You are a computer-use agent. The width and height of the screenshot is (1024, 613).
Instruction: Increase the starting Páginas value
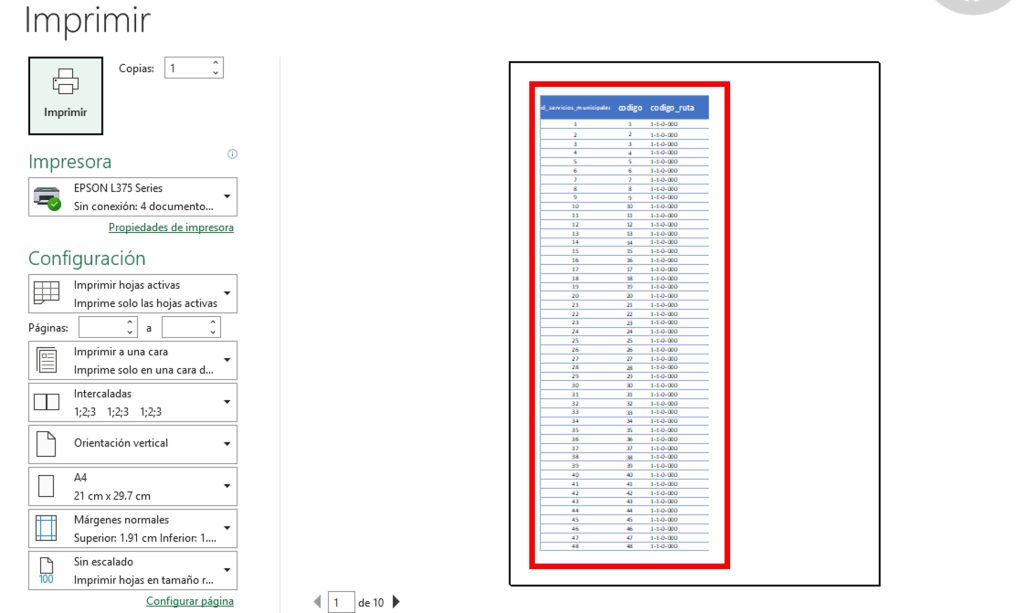pyautogui.click(x=130, y=322)
